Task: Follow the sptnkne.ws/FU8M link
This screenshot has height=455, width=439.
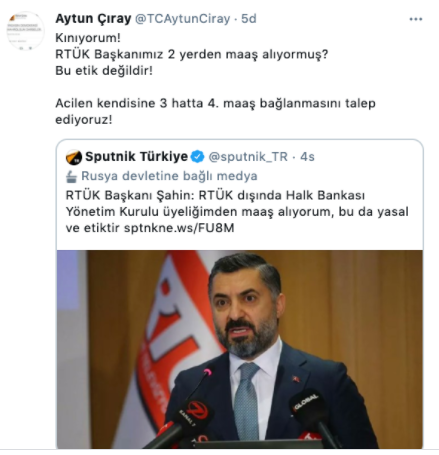Action: click(179, 228)
